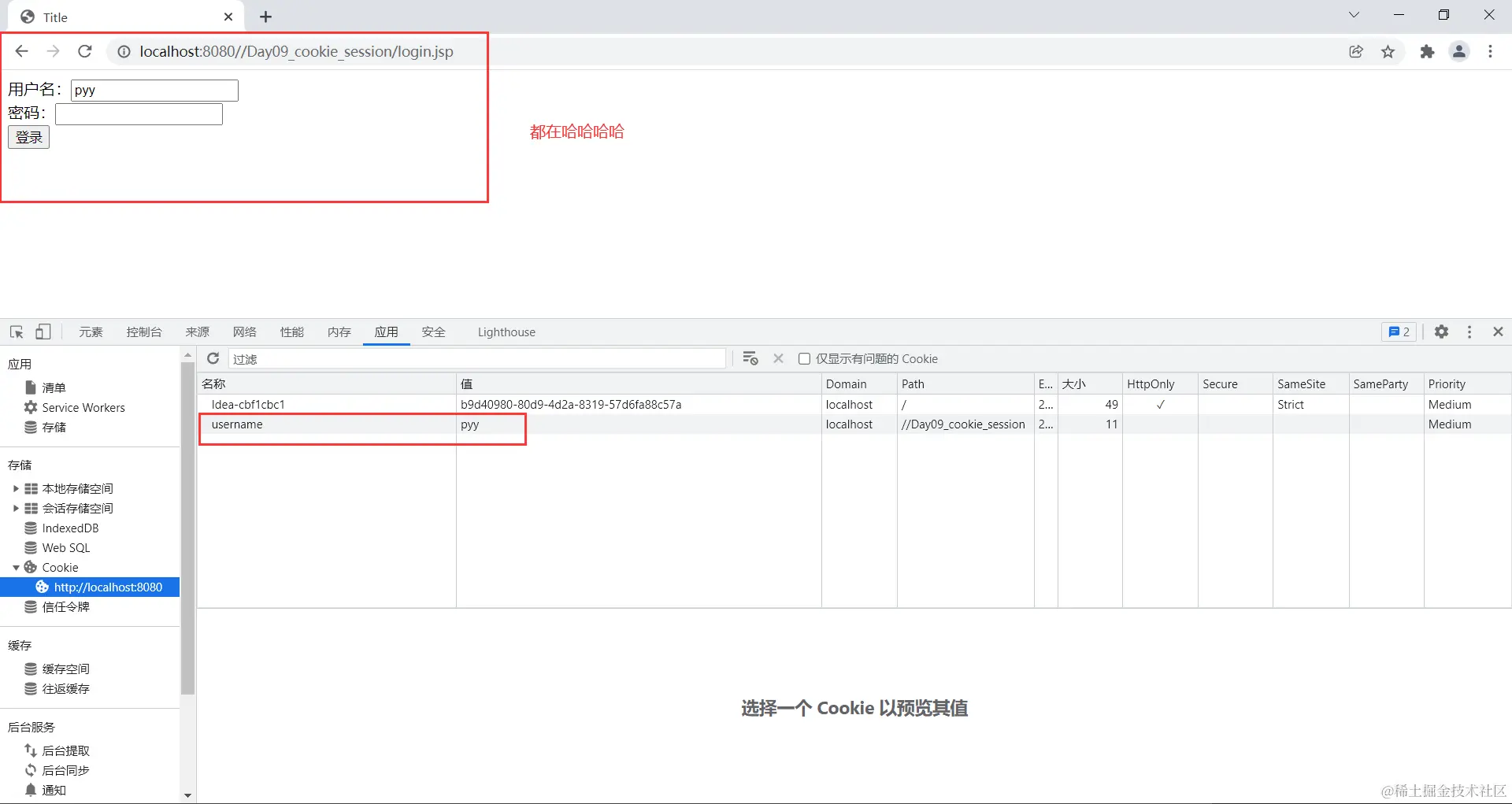This screenshot has height=804, width=1512.
Task: Enable 仅显示有问题的 Cookie checkbox
Action: tap(804, 358)
